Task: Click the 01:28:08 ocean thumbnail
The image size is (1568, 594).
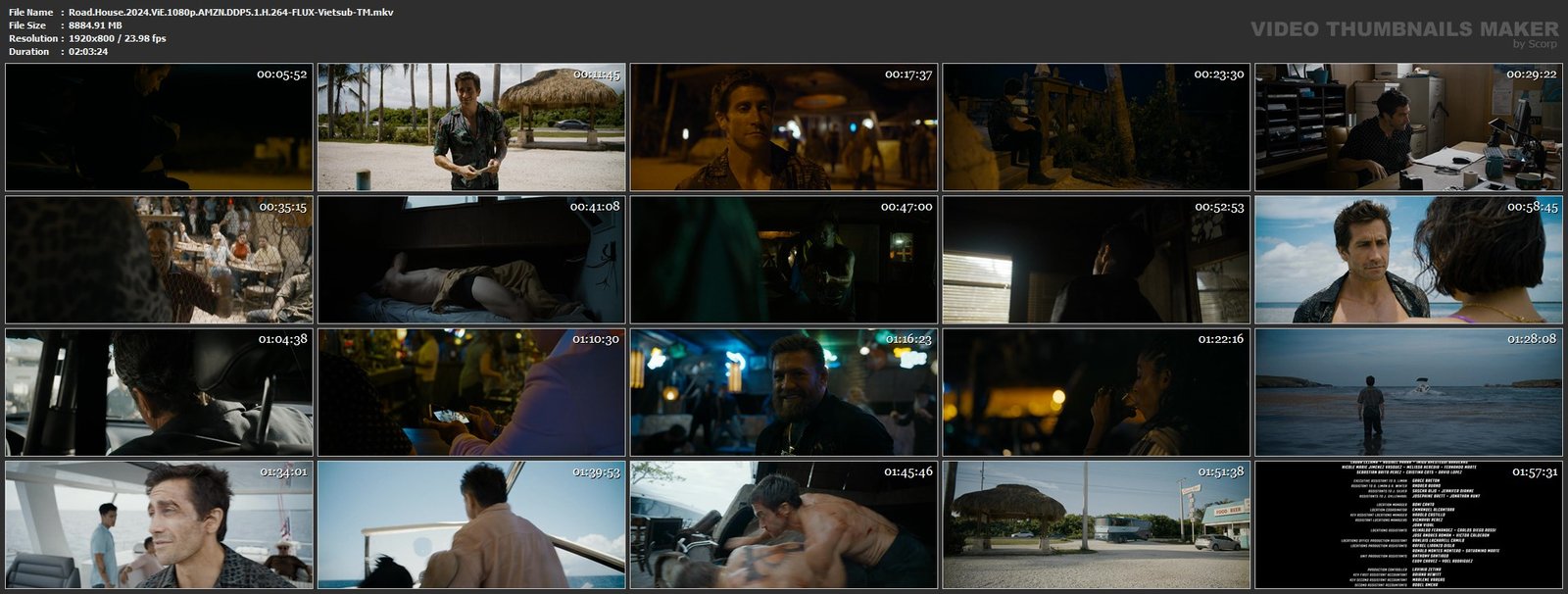Action: point(1409,392)
